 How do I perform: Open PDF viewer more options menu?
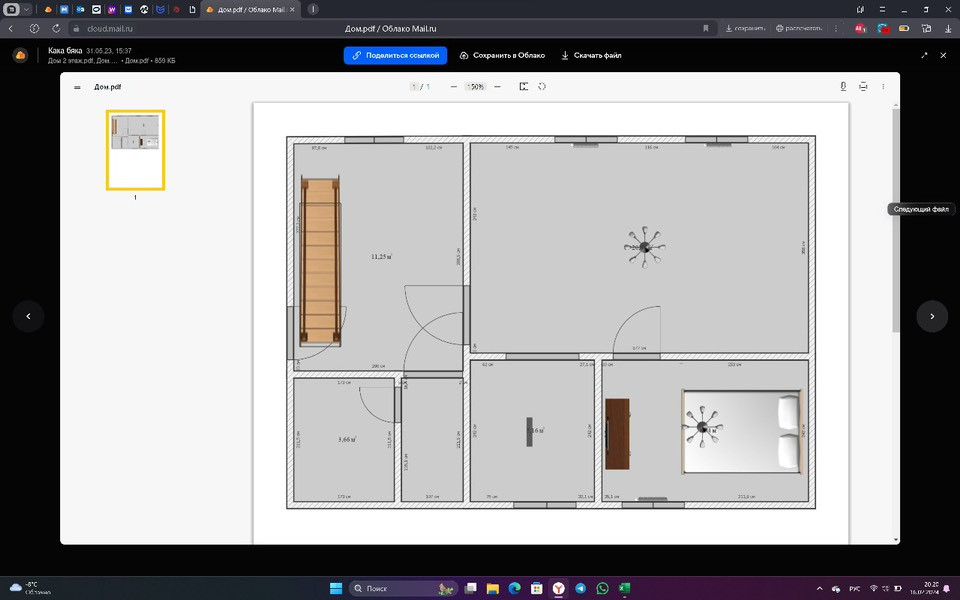point(883,87)
